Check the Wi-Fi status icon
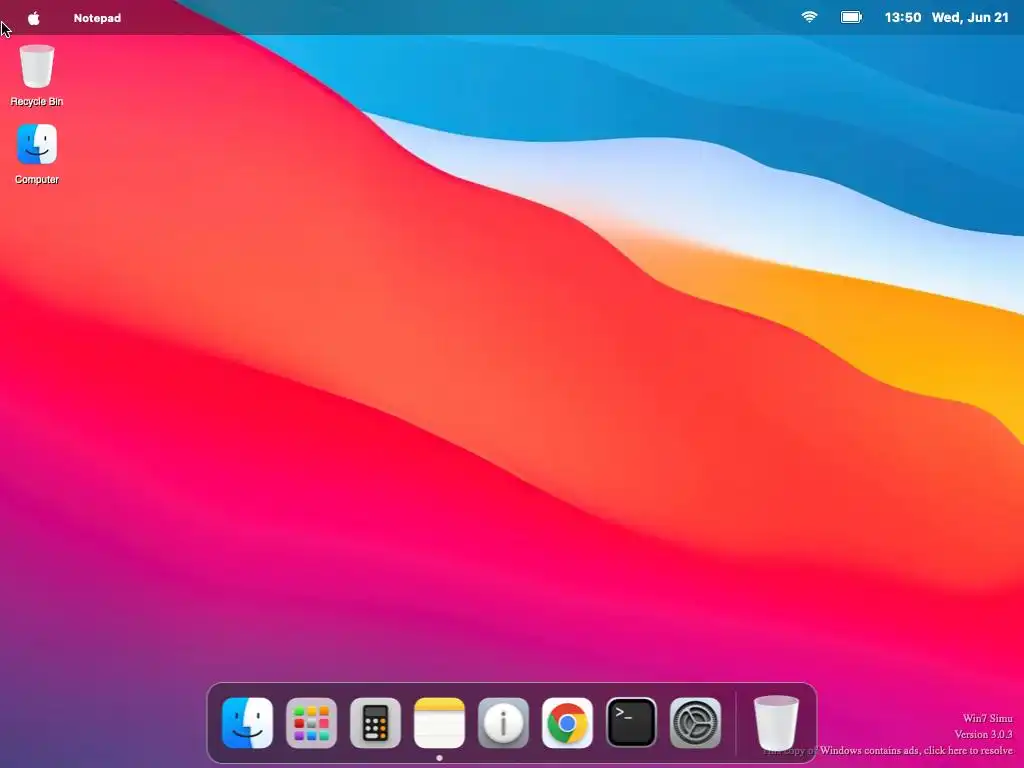Image resolution: width=1024 pixels, height=768 pixels. pyautogui.click(x=809, y=18)
